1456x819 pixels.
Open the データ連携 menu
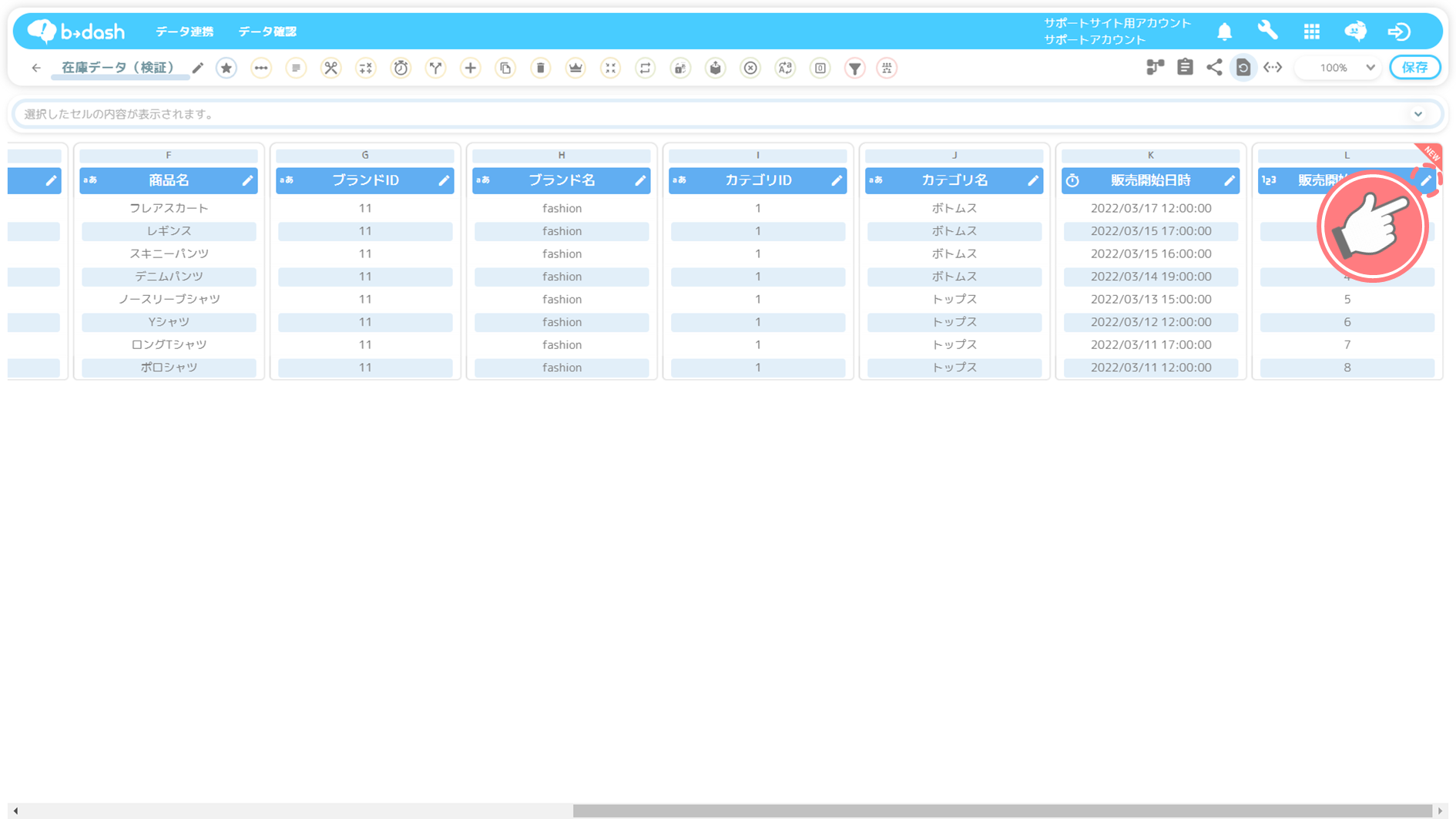(185, 32)
